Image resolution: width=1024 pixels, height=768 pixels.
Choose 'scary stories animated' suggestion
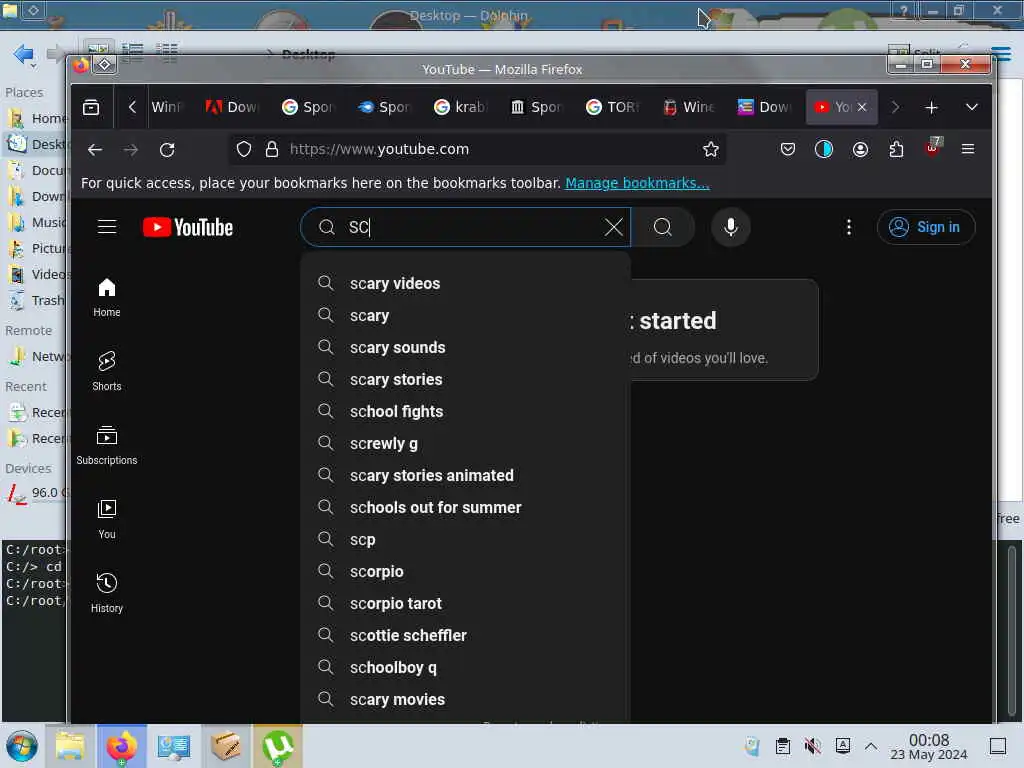[466, 475]
